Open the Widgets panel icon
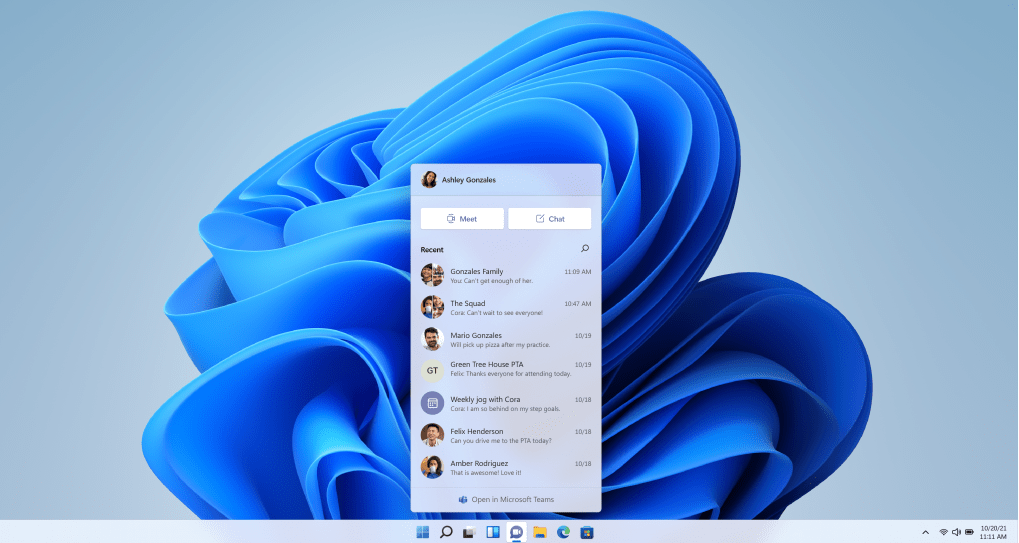The height and width of the screenshot is (543, 1019). click(493, 532)
